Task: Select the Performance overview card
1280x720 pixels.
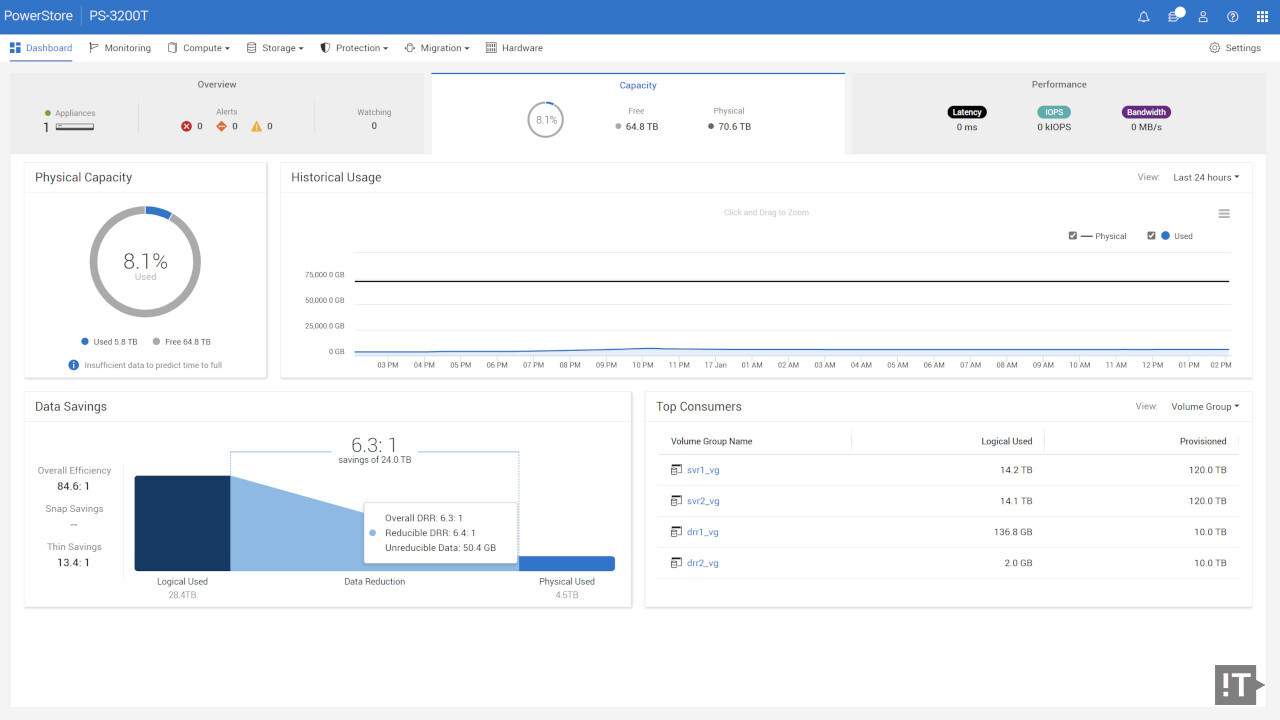Action: [x=1059, y=113]
